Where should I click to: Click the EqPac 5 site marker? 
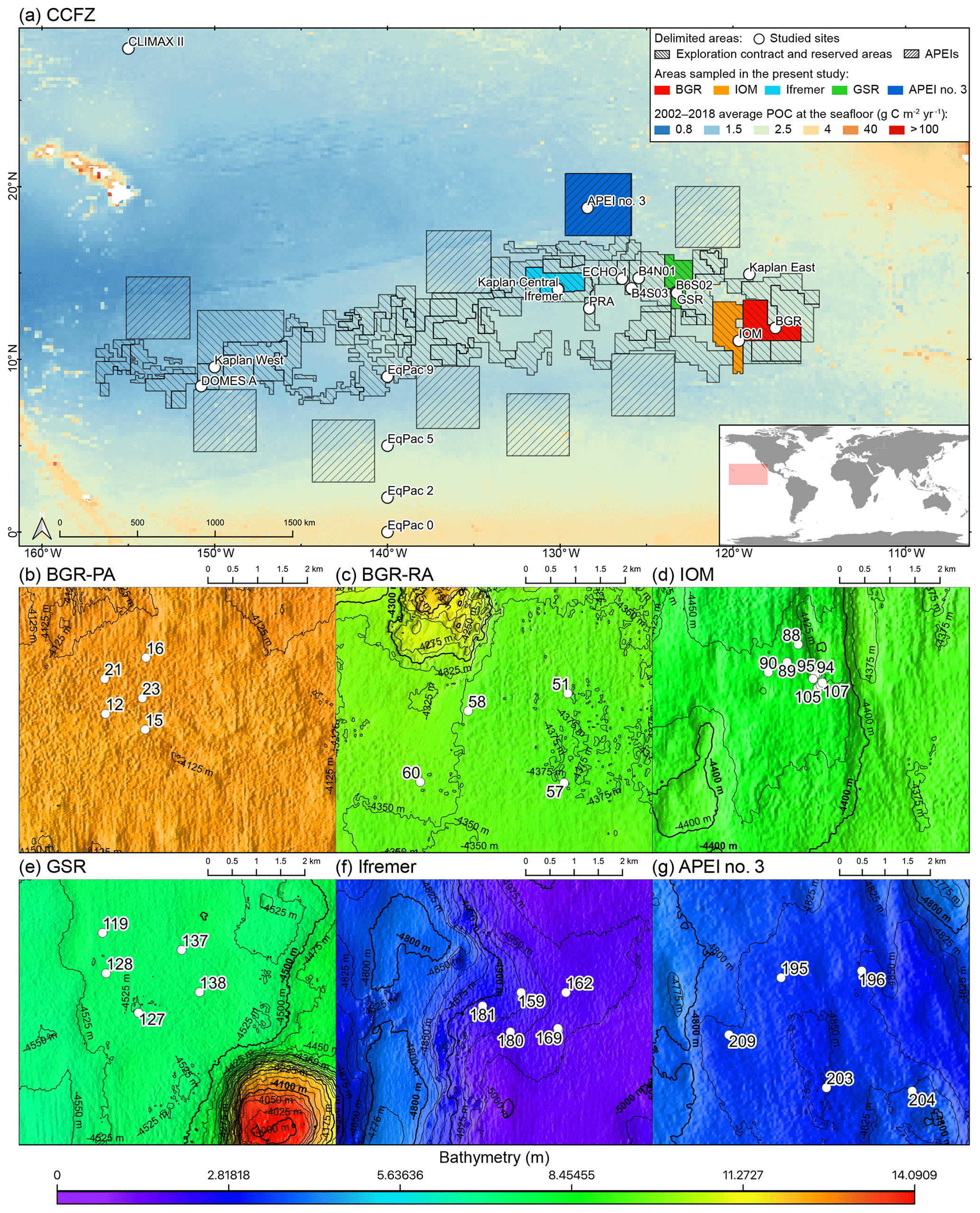(387, 446)
